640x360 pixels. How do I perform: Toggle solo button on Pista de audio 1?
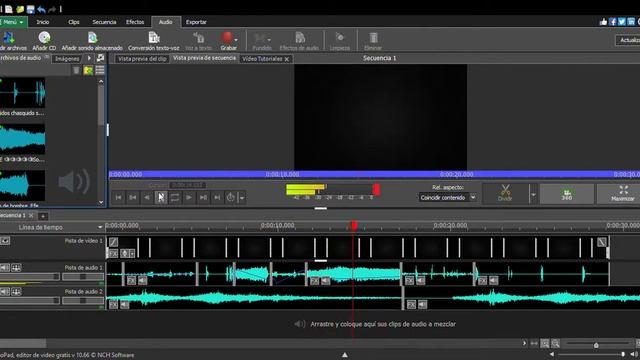click(x=16, y=268)
